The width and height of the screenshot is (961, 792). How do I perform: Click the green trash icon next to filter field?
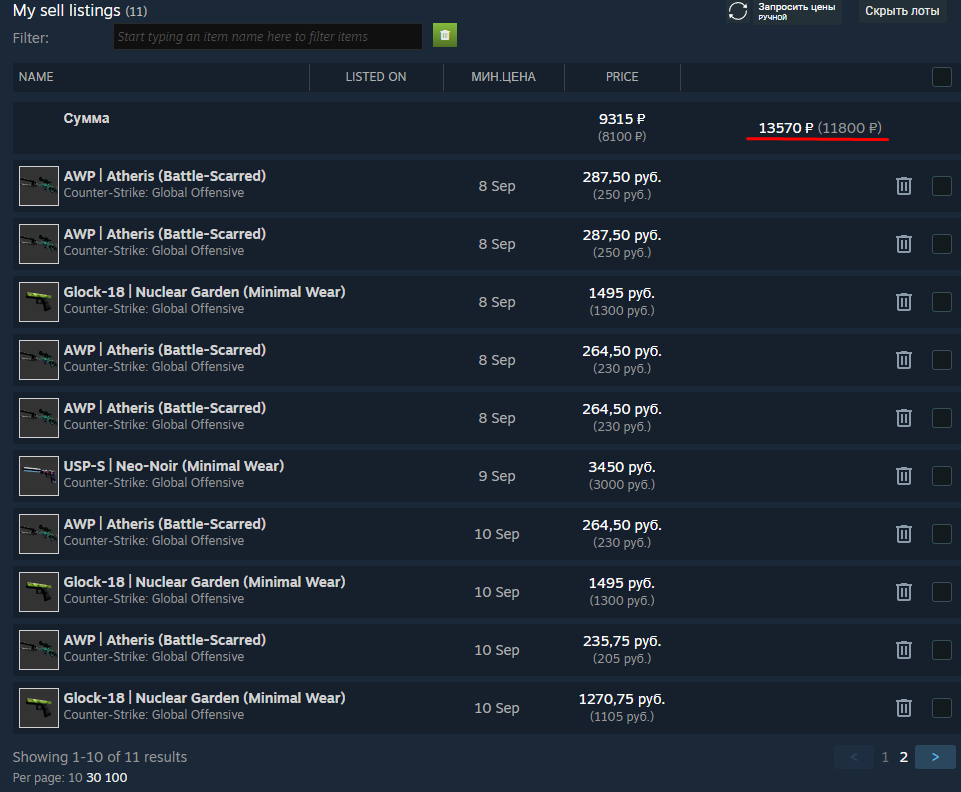pyautogui.click(x=444, y=35)
